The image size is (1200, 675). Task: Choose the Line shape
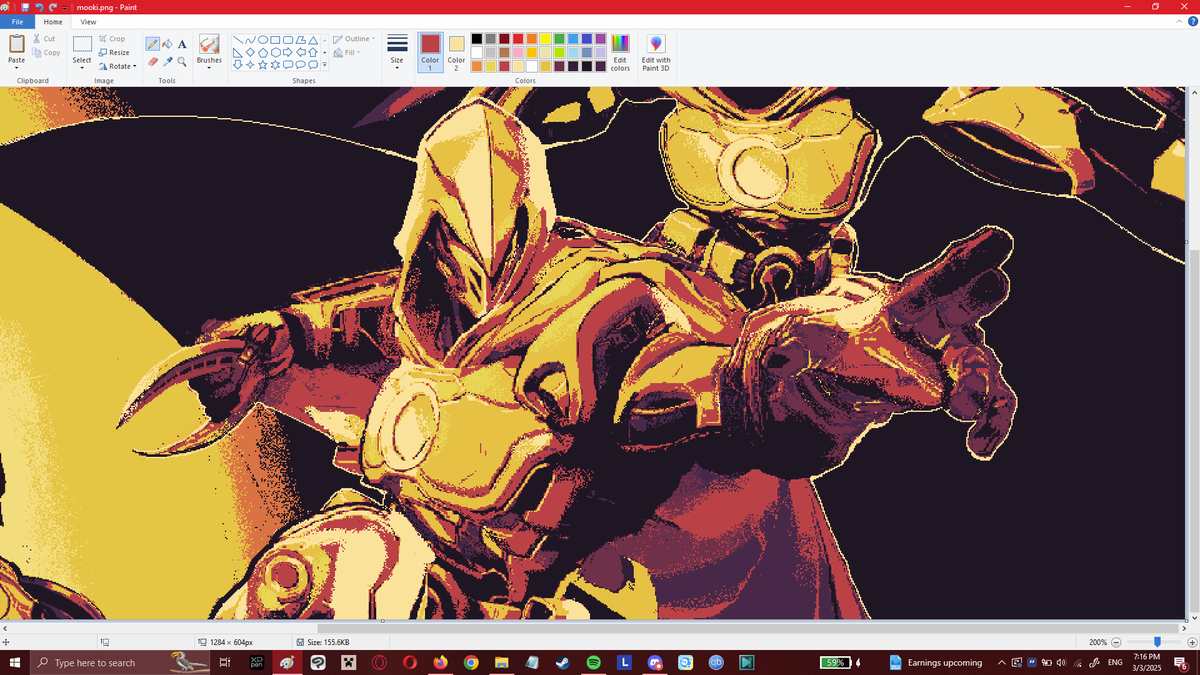(x=238, y=40)
